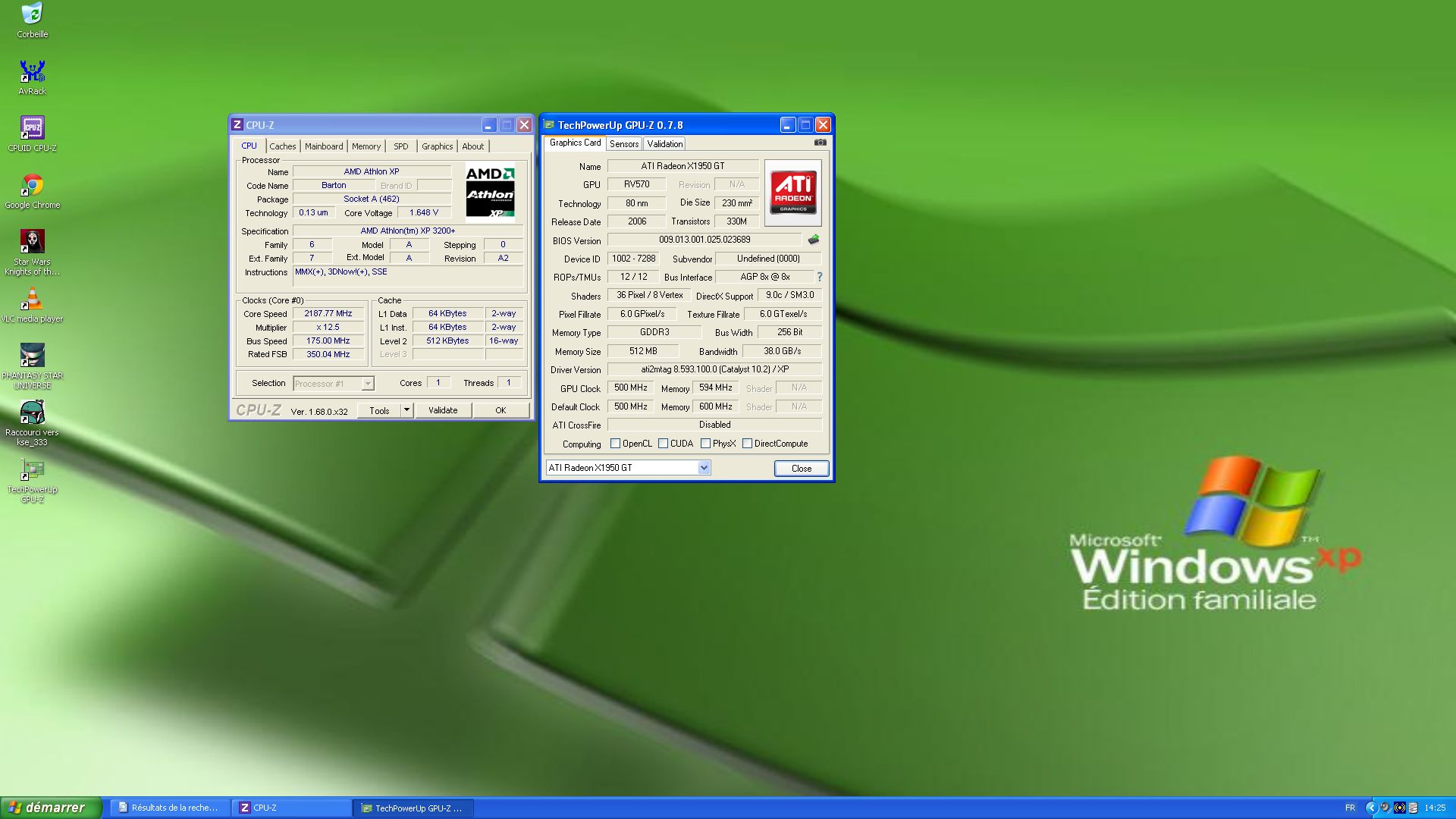Select the TechPowerUp GPU-Z desktop shortcut
The height and width of the screenshot is (819, 1456).
32,481
